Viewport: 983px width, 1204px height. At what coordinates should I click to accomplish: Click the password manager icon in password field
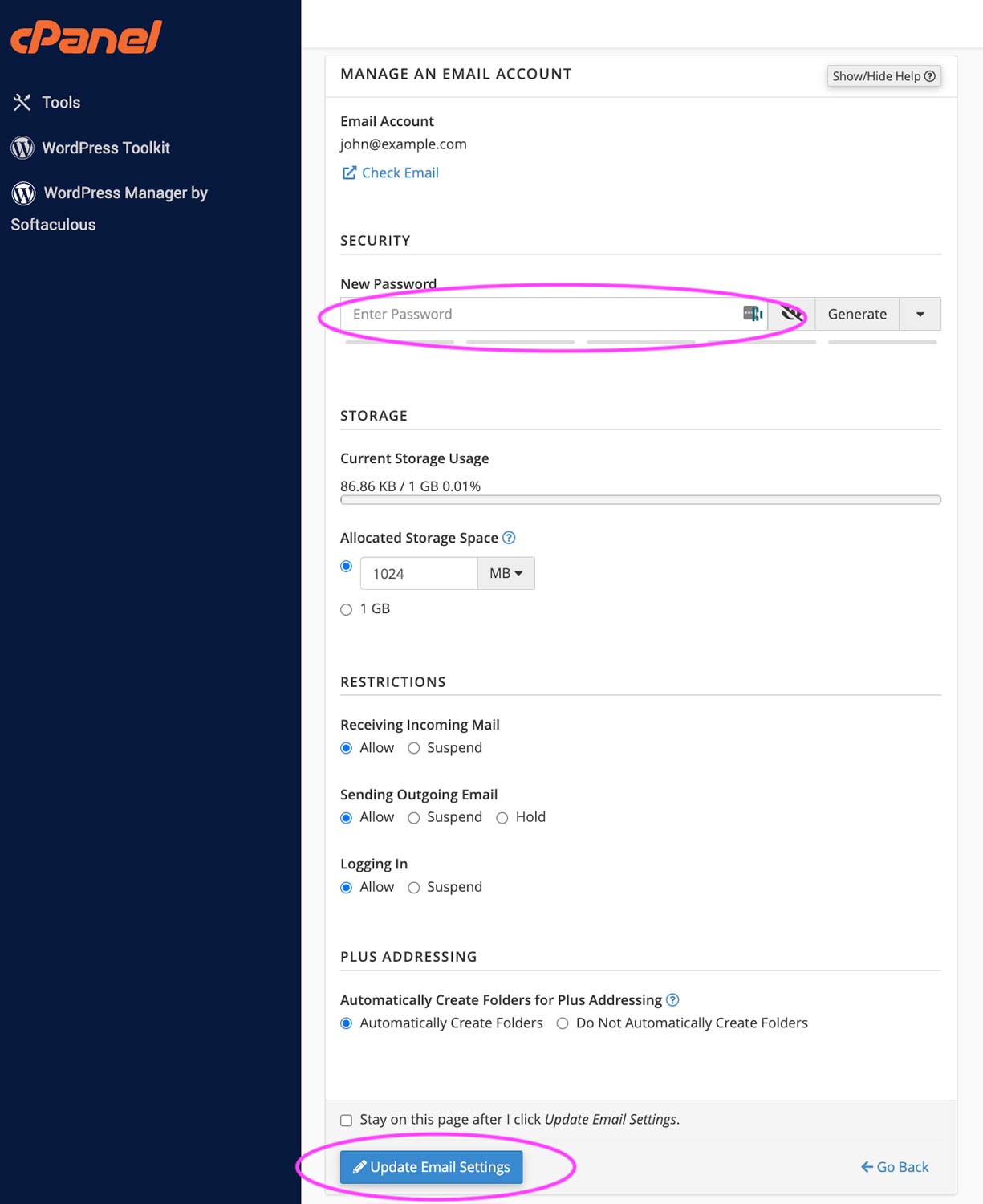(x=752, y=314)
